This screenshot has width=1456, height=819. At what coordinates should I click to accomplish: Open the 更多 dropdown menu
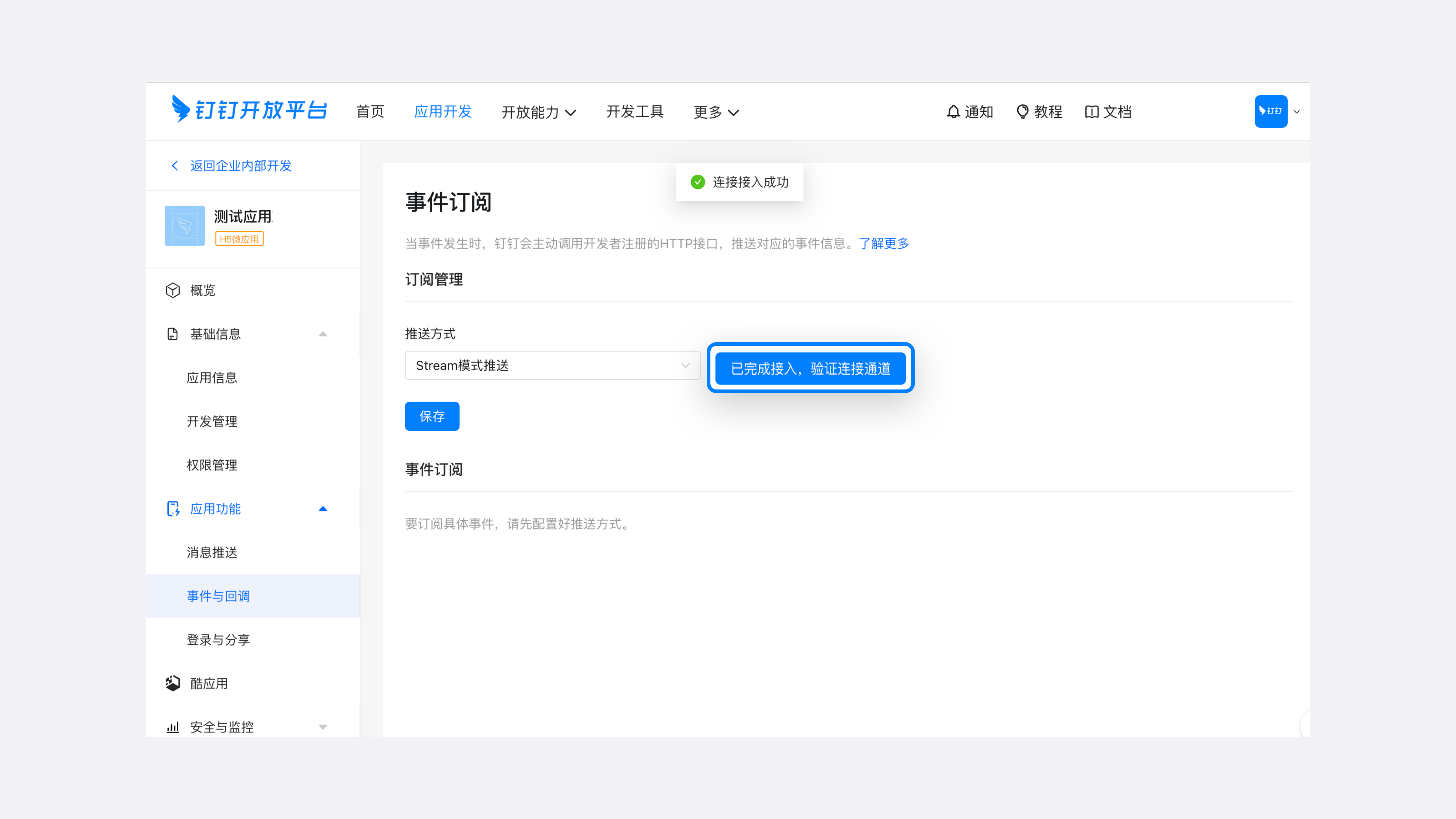[x=716, y=112]
